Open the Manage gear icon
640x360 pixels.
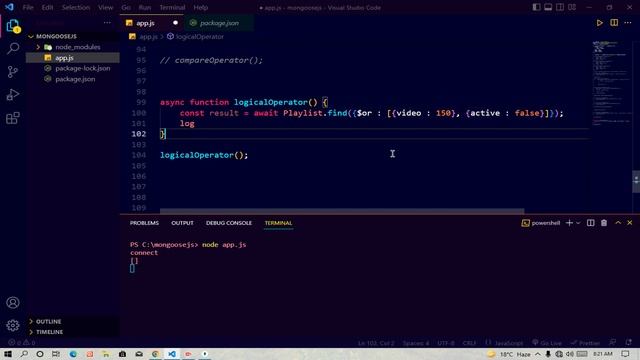tap(13, 325)
